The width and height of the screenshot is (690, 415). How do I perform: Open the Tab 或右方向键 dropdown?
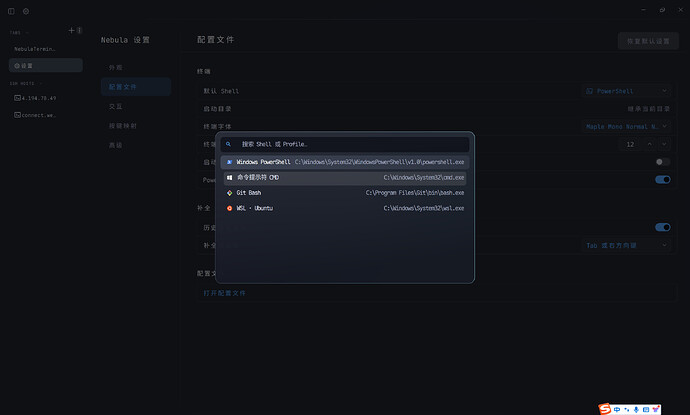coord(627,245)
